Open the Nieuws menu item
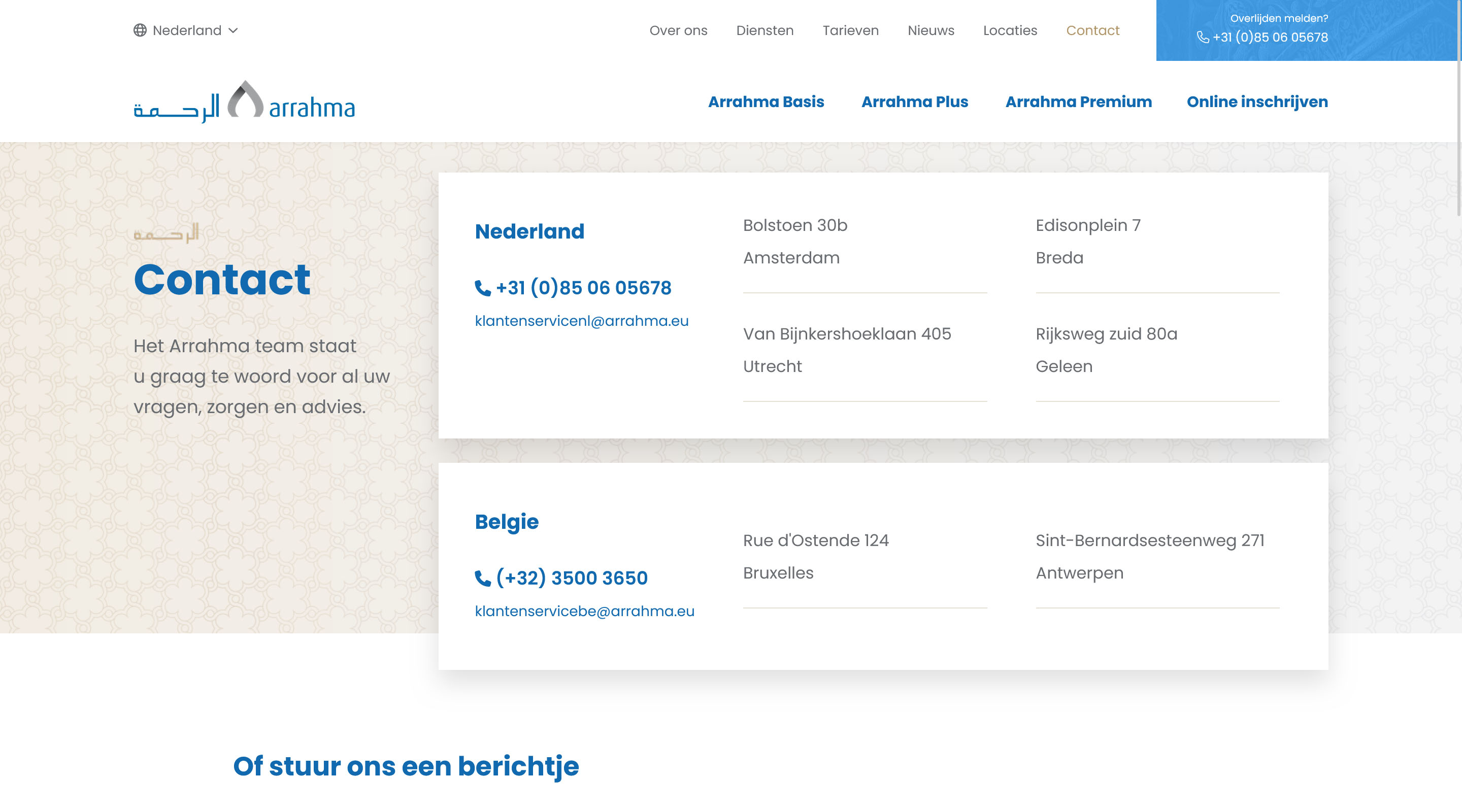1462x812 pixels. point(931,30)
